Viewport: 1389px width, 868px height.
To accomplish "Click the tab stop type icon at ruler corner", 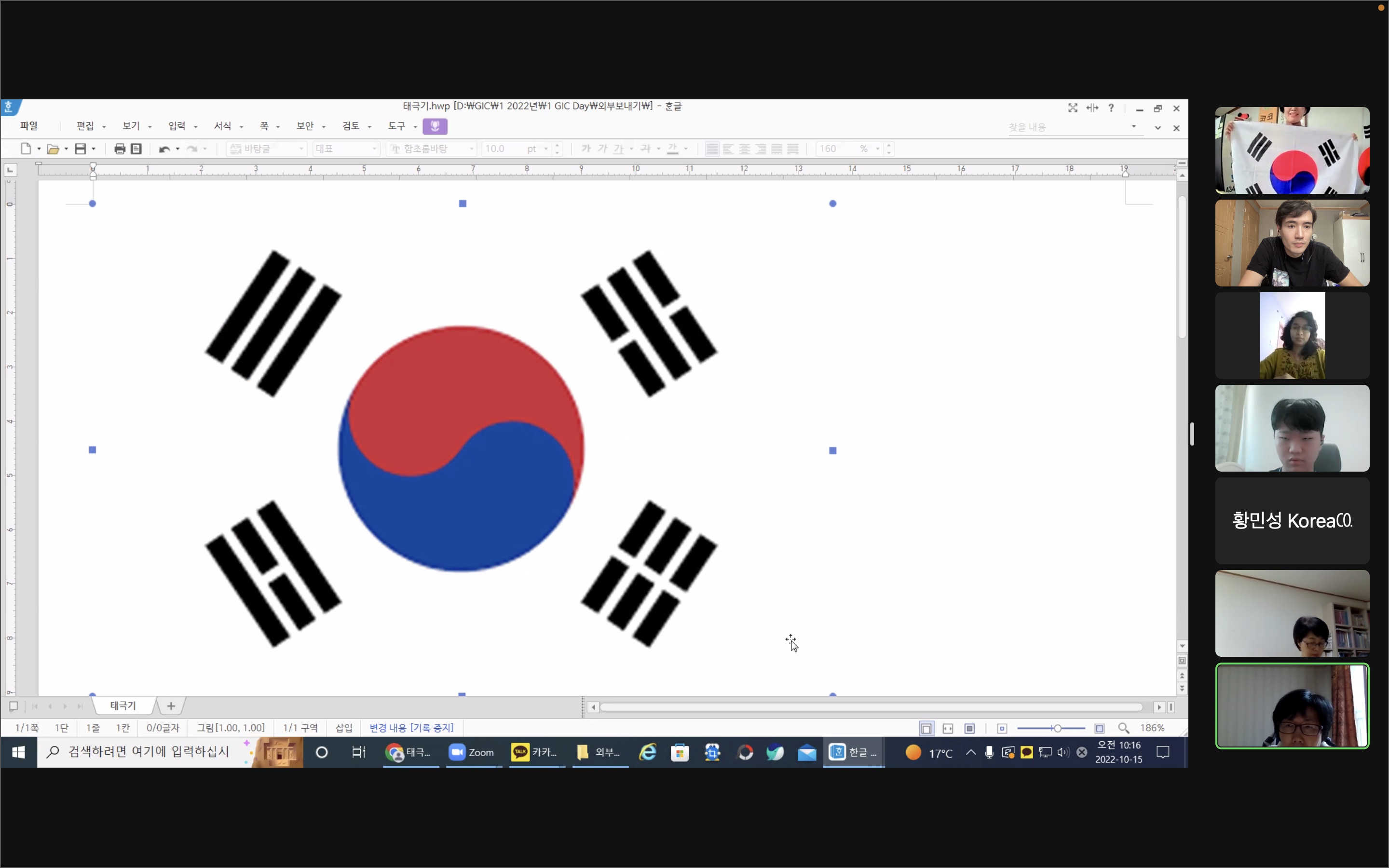I will [x=10, y=170].
